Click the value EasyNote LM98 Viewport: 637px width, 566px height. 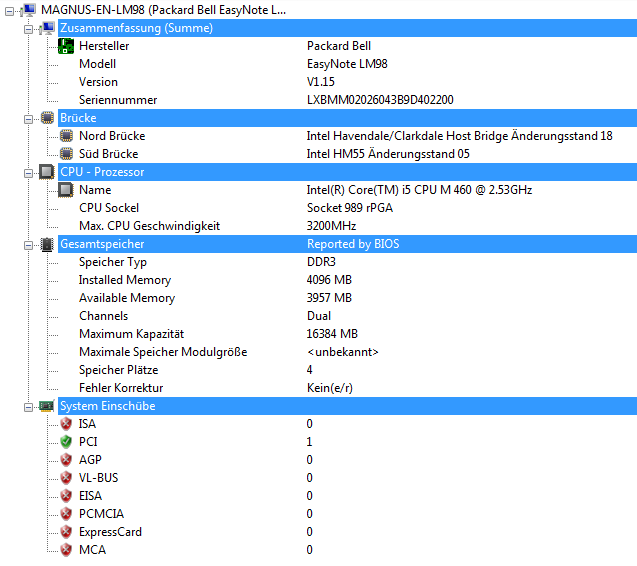tap(347, 64)
